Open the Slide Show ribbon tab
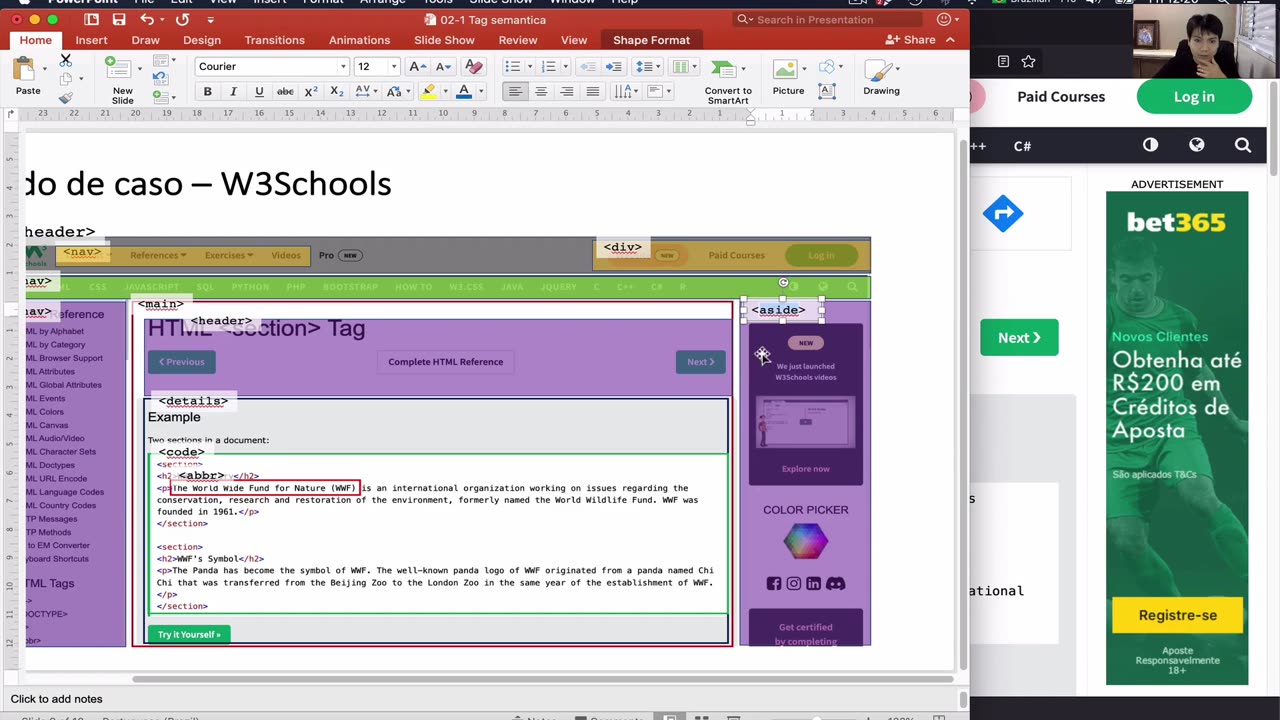The width and height of the screenshot is (1280, 720). pos(444,40)
